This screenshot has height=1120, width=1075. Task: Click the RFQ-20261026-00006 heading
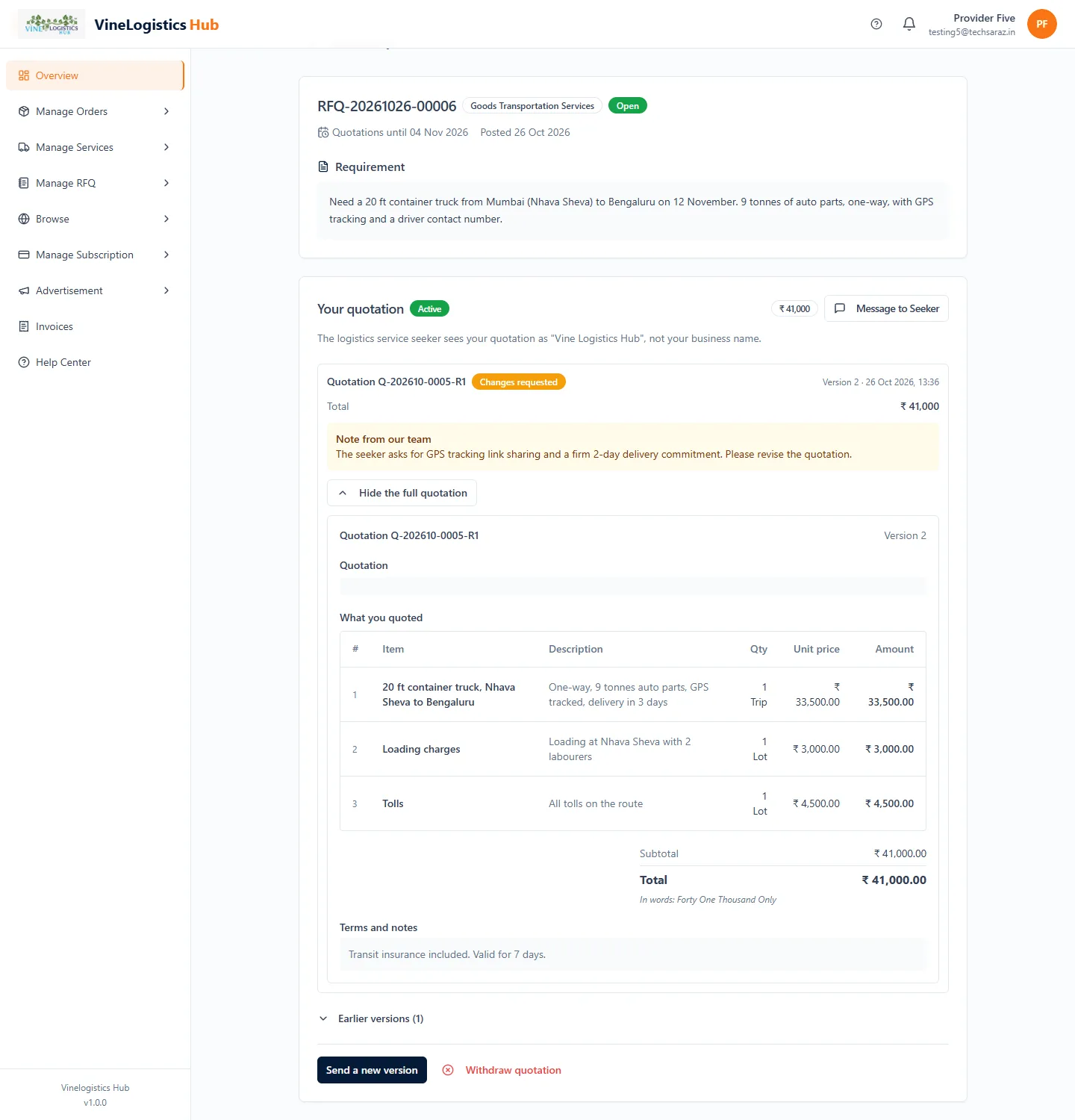[x=387, y=106]
